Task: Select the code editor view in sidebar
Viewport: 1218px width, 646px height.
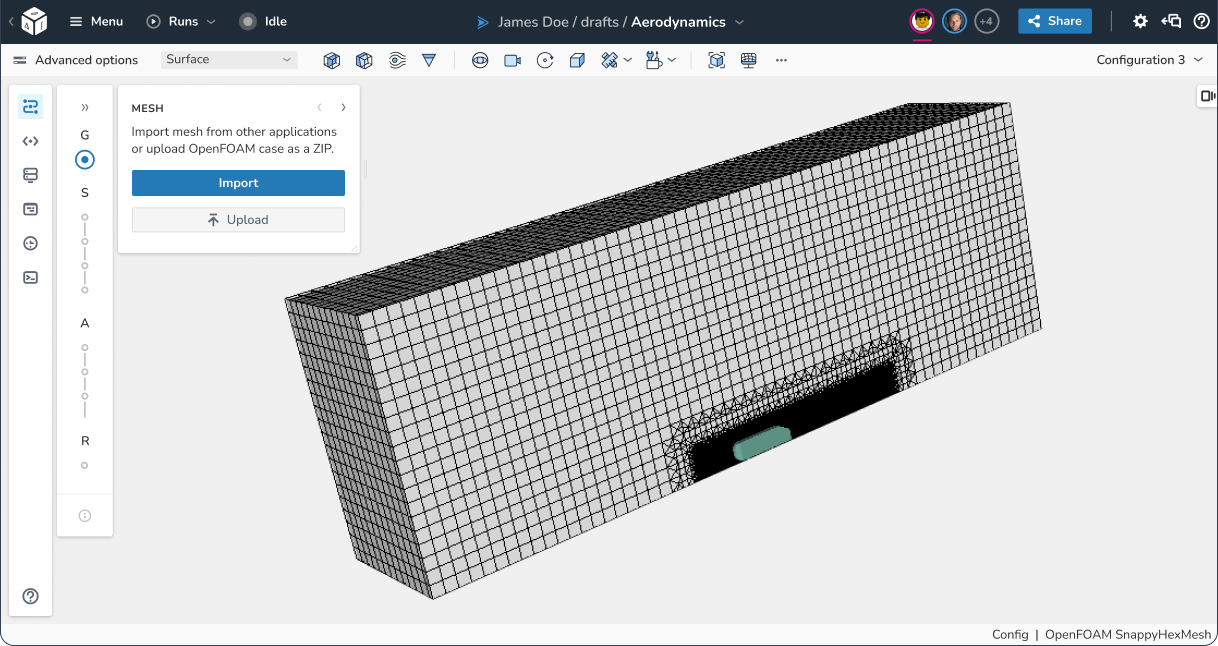Action: point(30,140)
